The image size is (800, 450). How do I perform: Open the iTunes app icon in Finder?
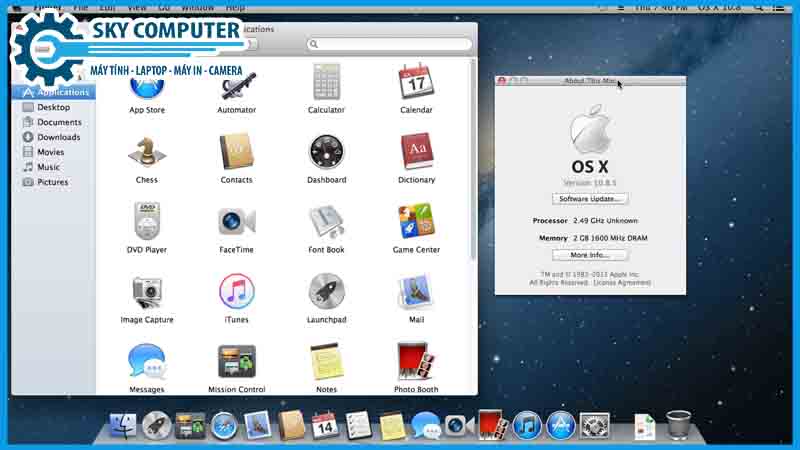(x=237, y=292)
